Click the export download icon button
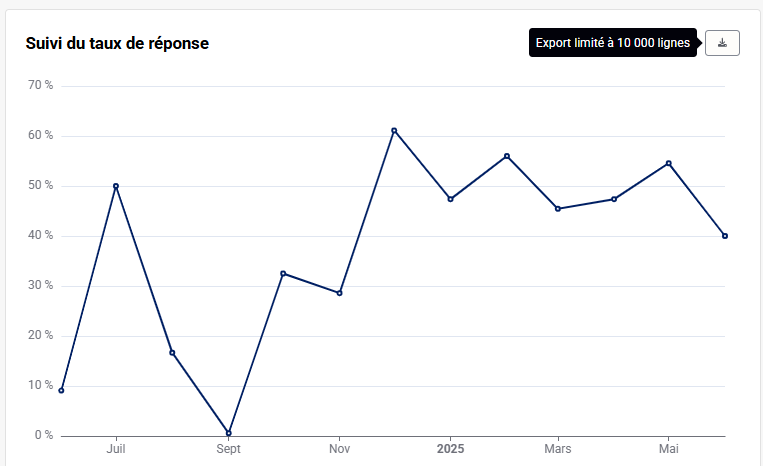 click(x=722, y=43)
